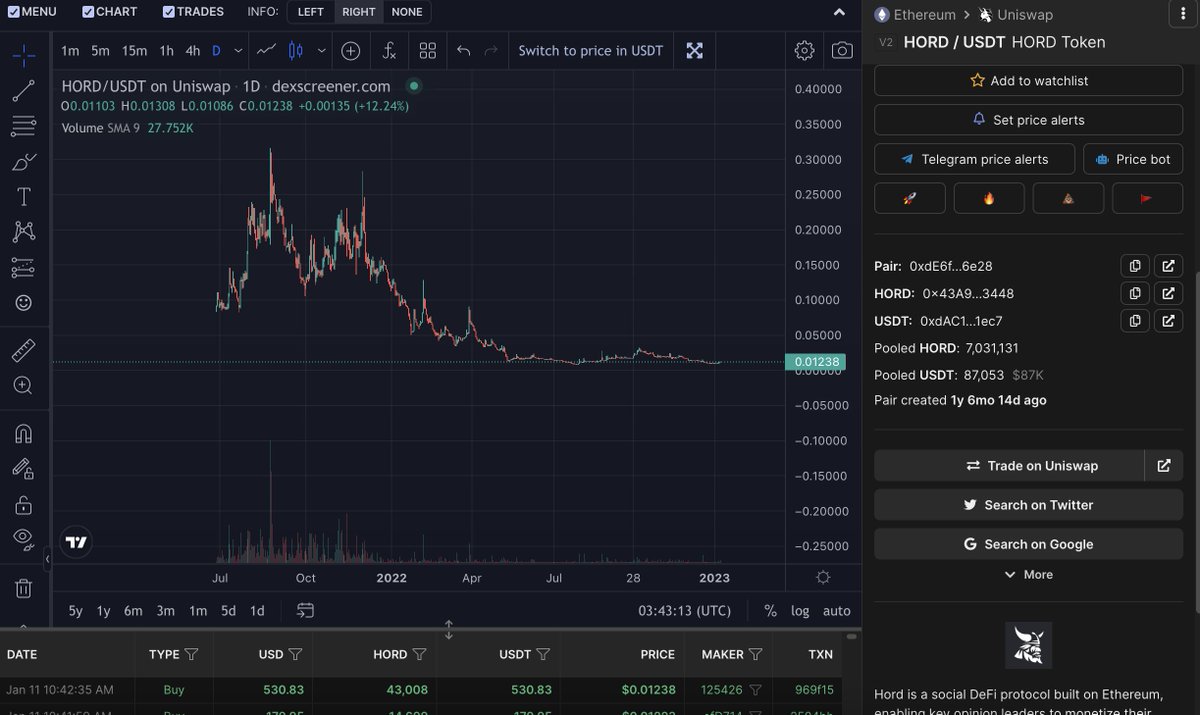Set info panel to LEFT

point(311,12)
